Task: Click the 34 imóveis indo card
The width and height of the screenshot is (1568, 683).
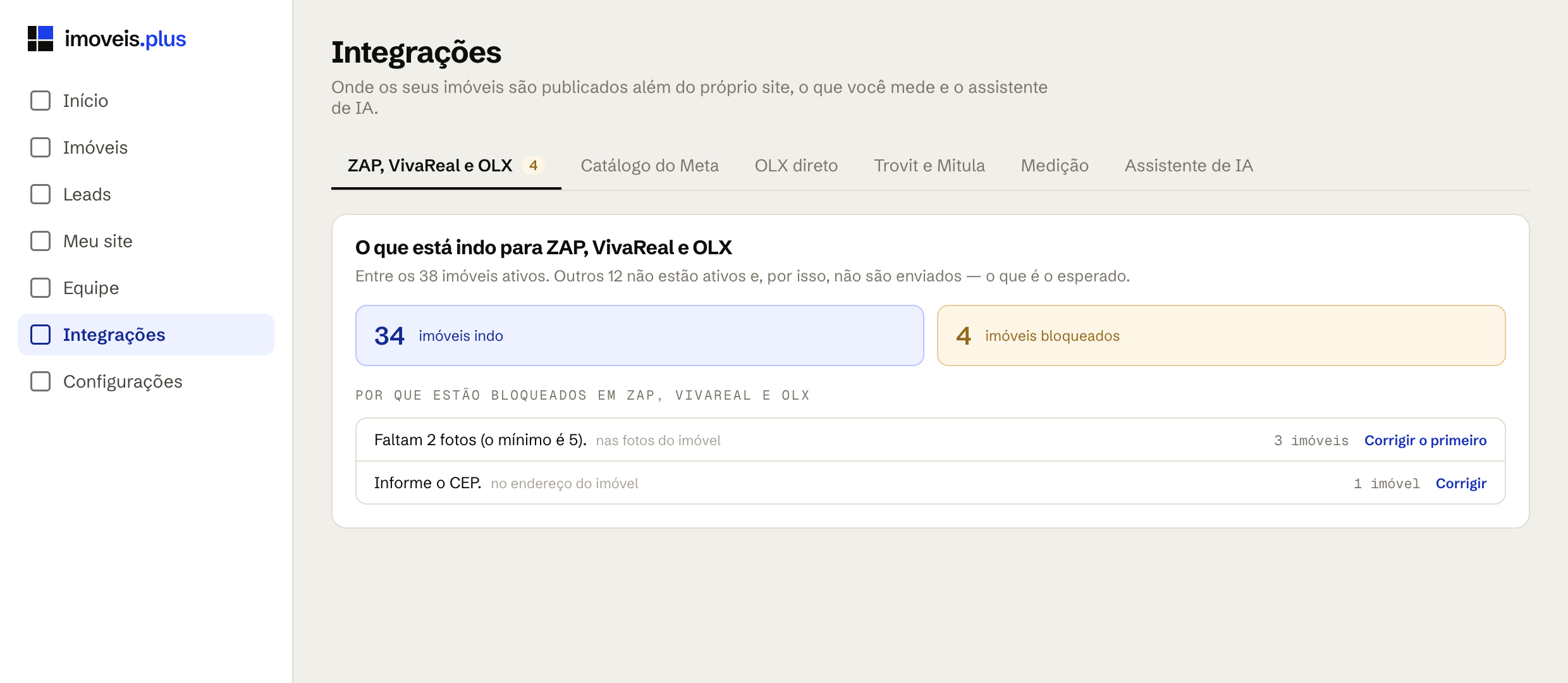Action: pyautogui.click(x=639, y=335)
